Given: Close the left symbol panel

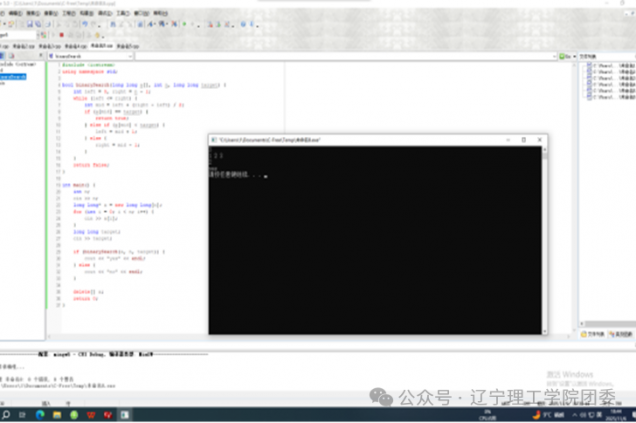Looking at the screenshot, I should point(41,56).
